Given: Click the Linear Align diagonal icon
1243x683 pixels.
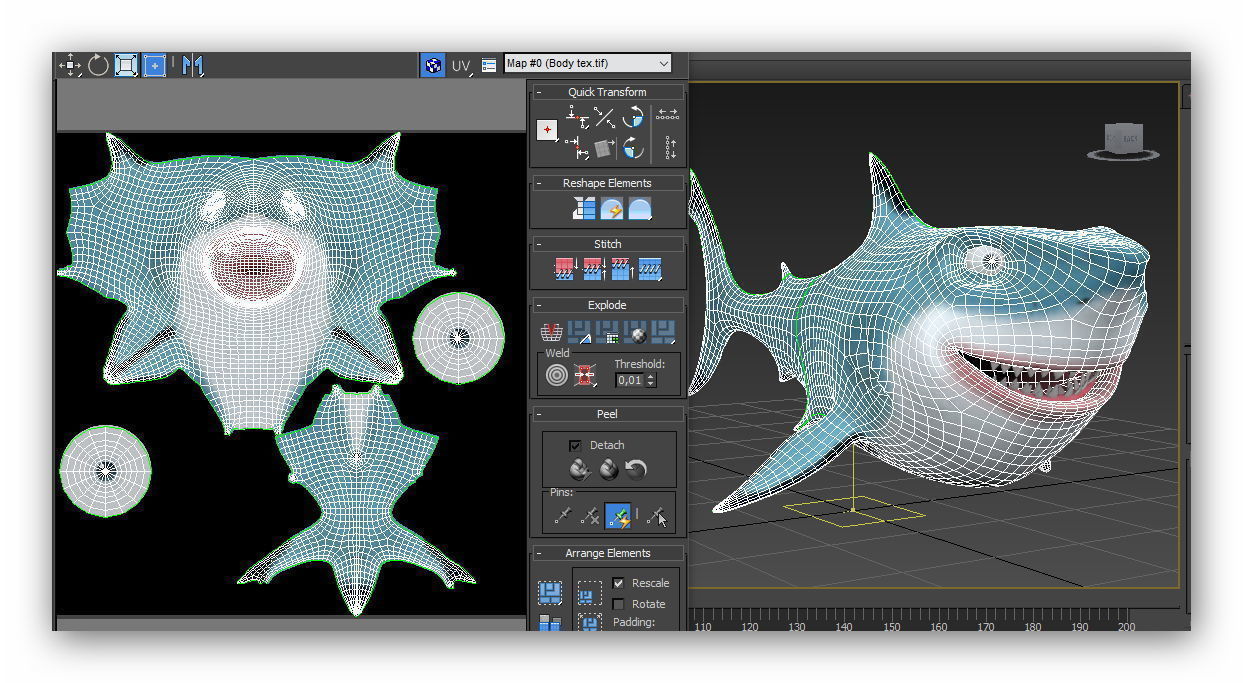Looking at the screenshot, I should click(x=604, y=118).
